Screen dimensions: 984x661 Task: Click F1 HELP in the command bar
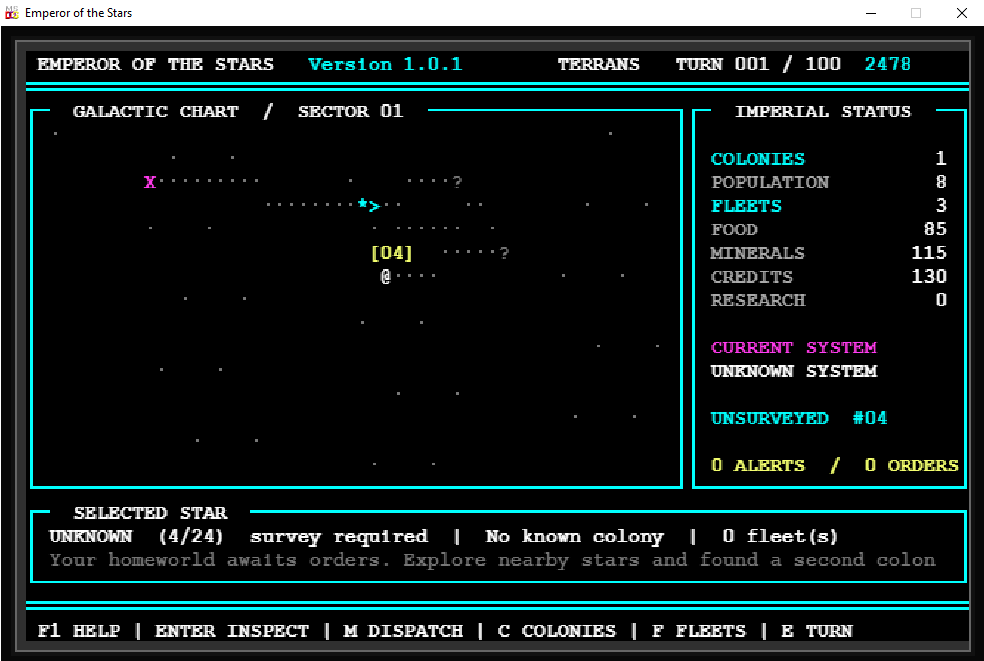coord(79,631)
